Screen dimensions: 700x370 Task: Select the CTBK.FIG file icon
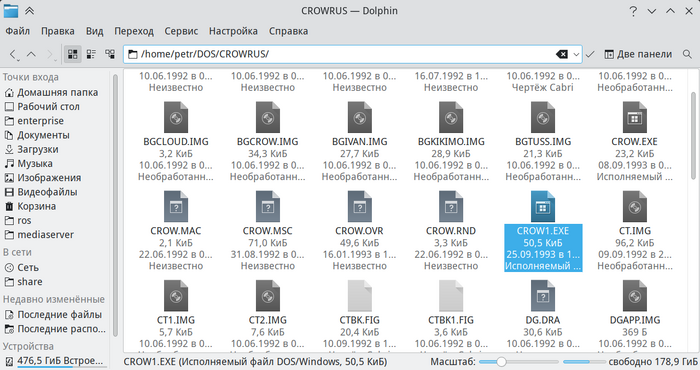coord(359,296)
